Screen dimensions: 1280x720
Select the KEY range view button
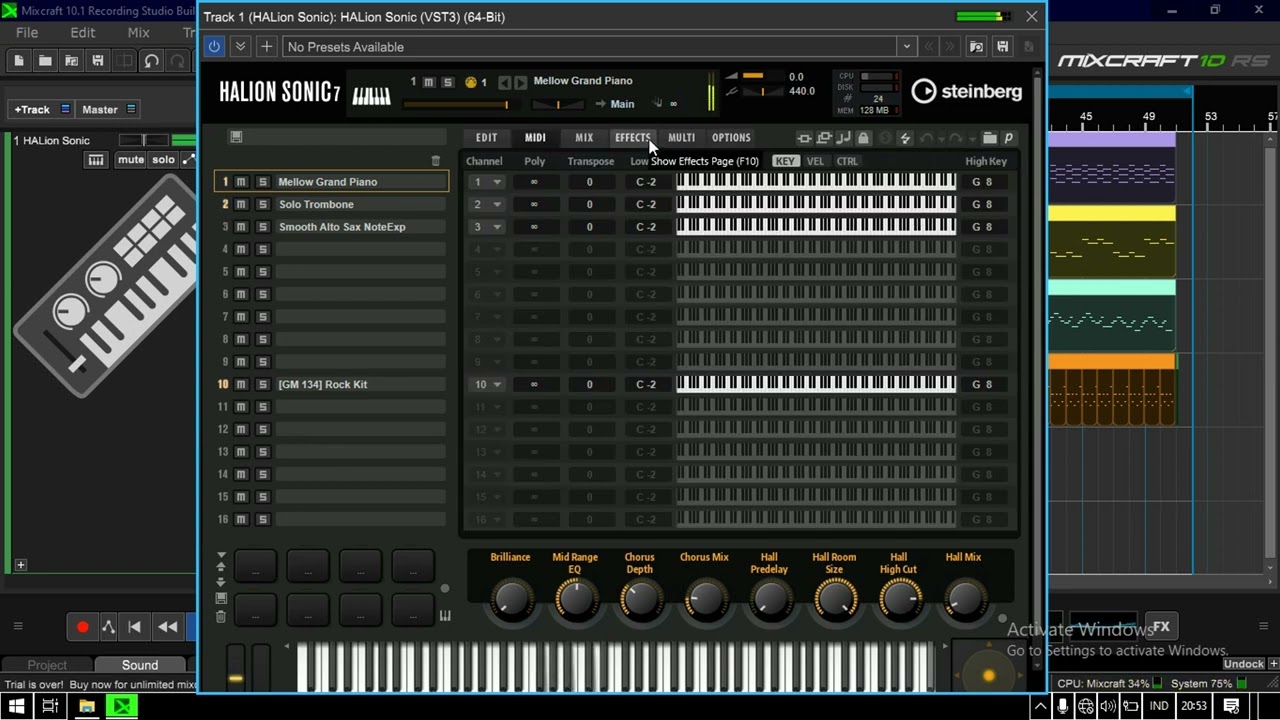(x=785, y=161)
